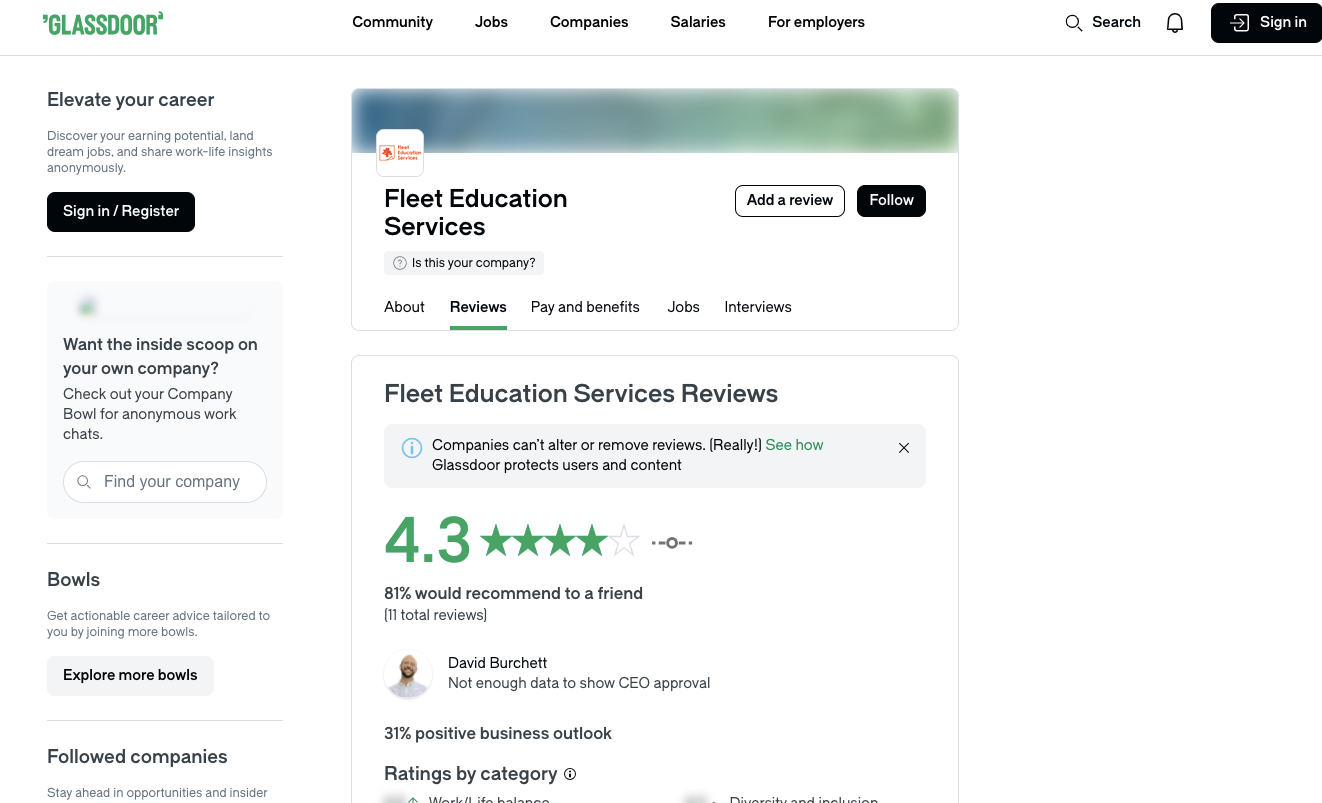1322x803 pixels.
Task: Open the Companies navigation menu item
Action: [589, 22]
